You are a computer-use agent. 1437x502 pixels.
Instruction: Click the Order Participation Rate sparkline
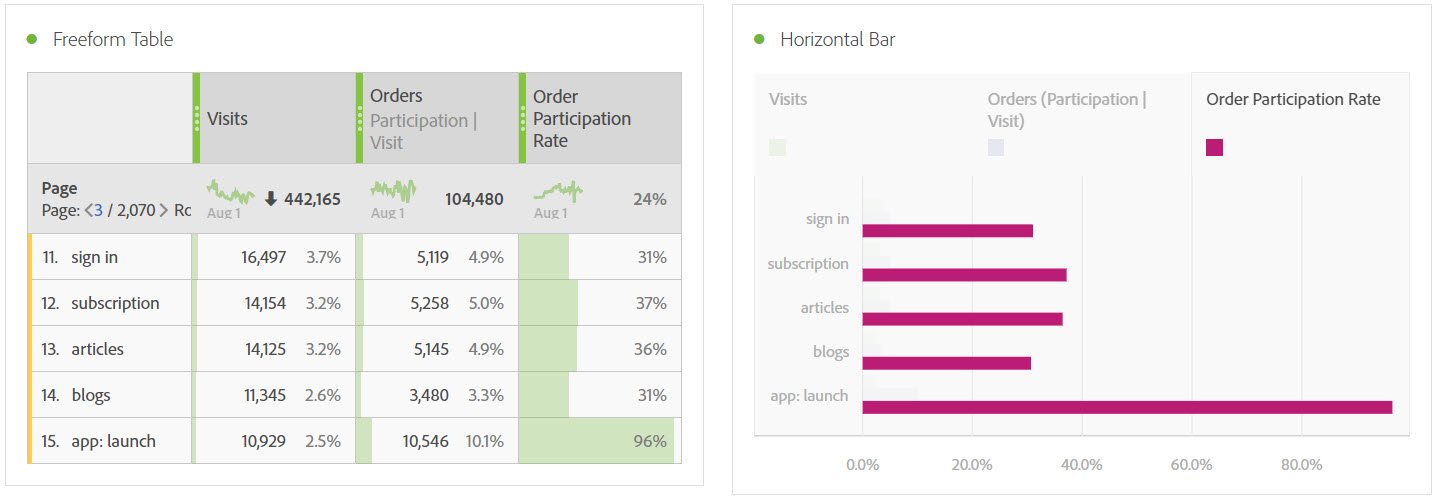tap(557, 191)
